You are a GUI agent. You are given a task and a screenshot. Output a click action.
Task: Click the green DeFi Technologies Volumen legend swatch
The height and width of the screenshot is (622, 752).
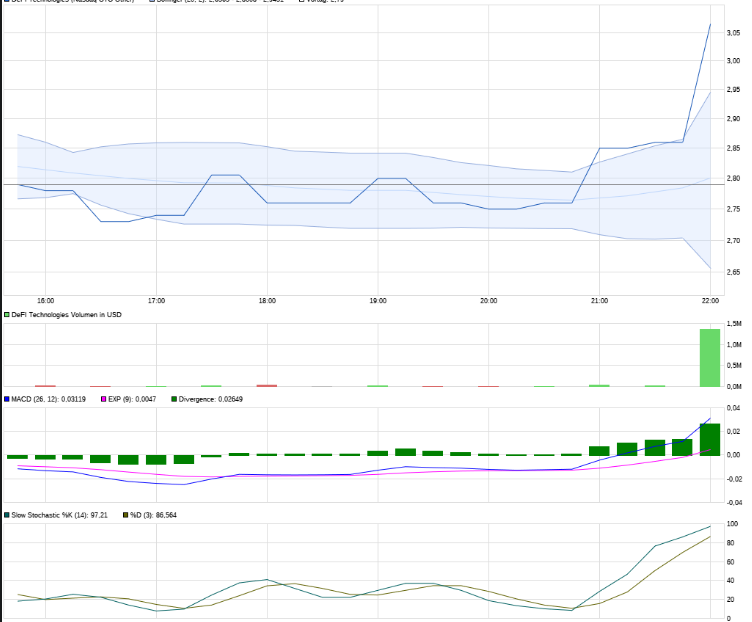pos(6,315)
